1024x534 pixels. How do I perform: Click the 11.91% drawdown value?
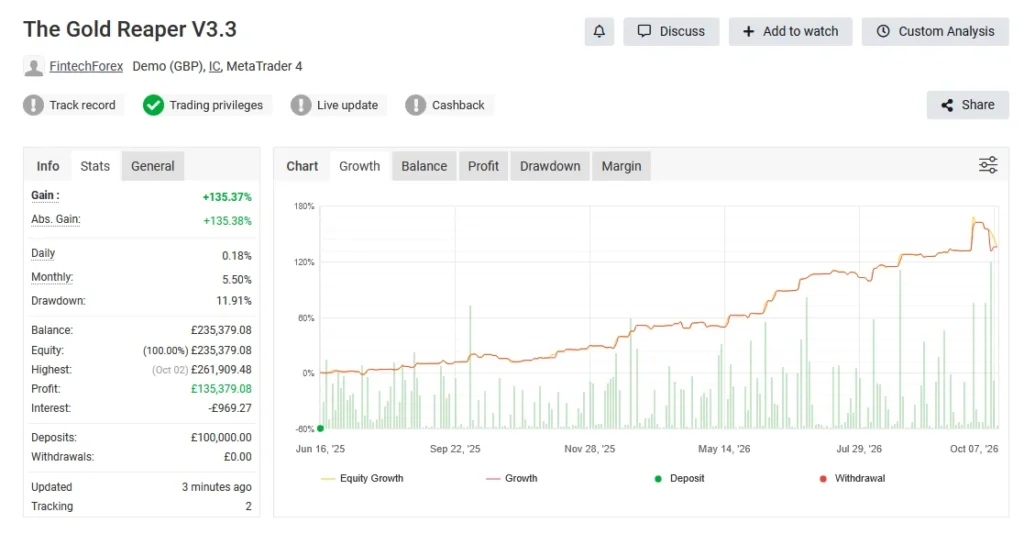click(x=234, y=301)
